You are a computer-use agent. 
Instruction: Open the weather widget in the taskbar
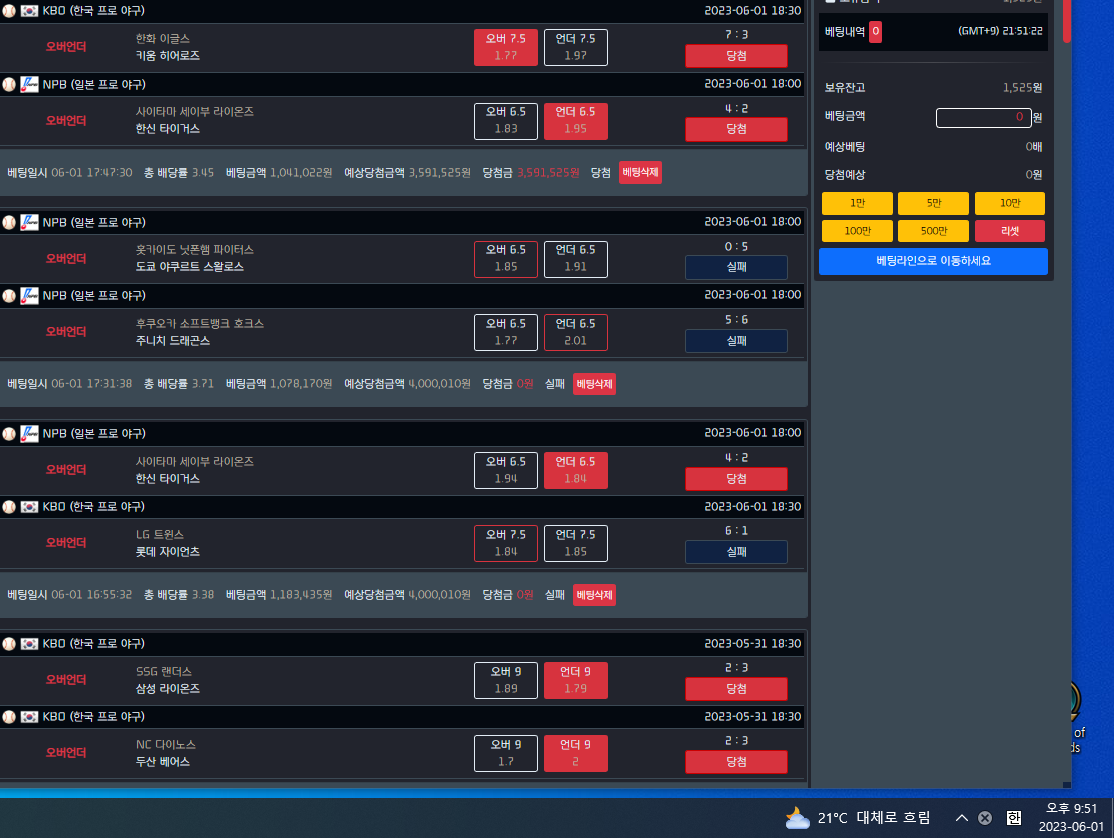(858, 818)
